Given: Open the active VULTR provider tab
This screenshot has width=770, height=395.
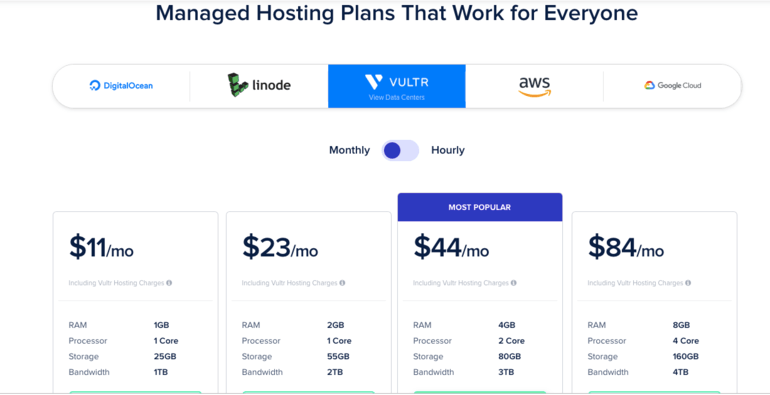Looking at the screenshot, I should click(397, 86).
